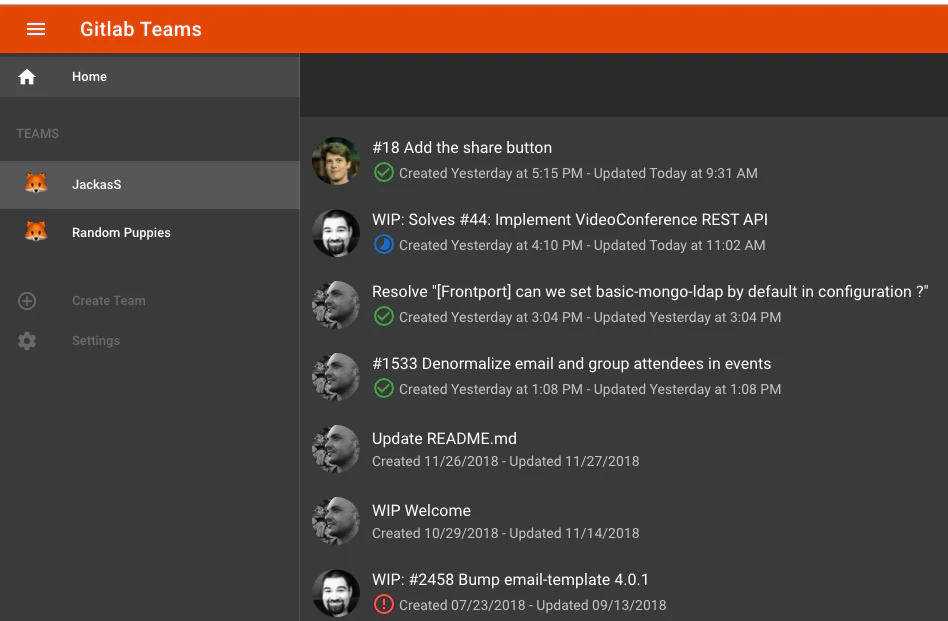948x621 pixels.
Task: Click the JackasS team fox icon
Action: [36, 184]
